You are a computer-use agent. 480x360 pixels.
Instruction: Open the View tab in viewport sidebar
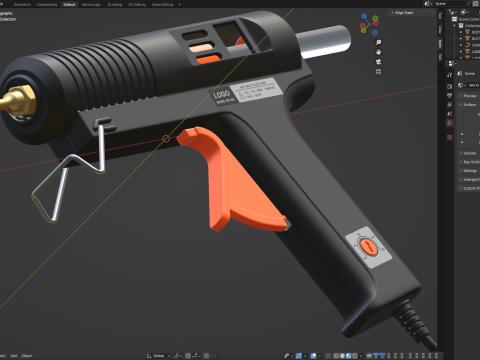(440, 29)
